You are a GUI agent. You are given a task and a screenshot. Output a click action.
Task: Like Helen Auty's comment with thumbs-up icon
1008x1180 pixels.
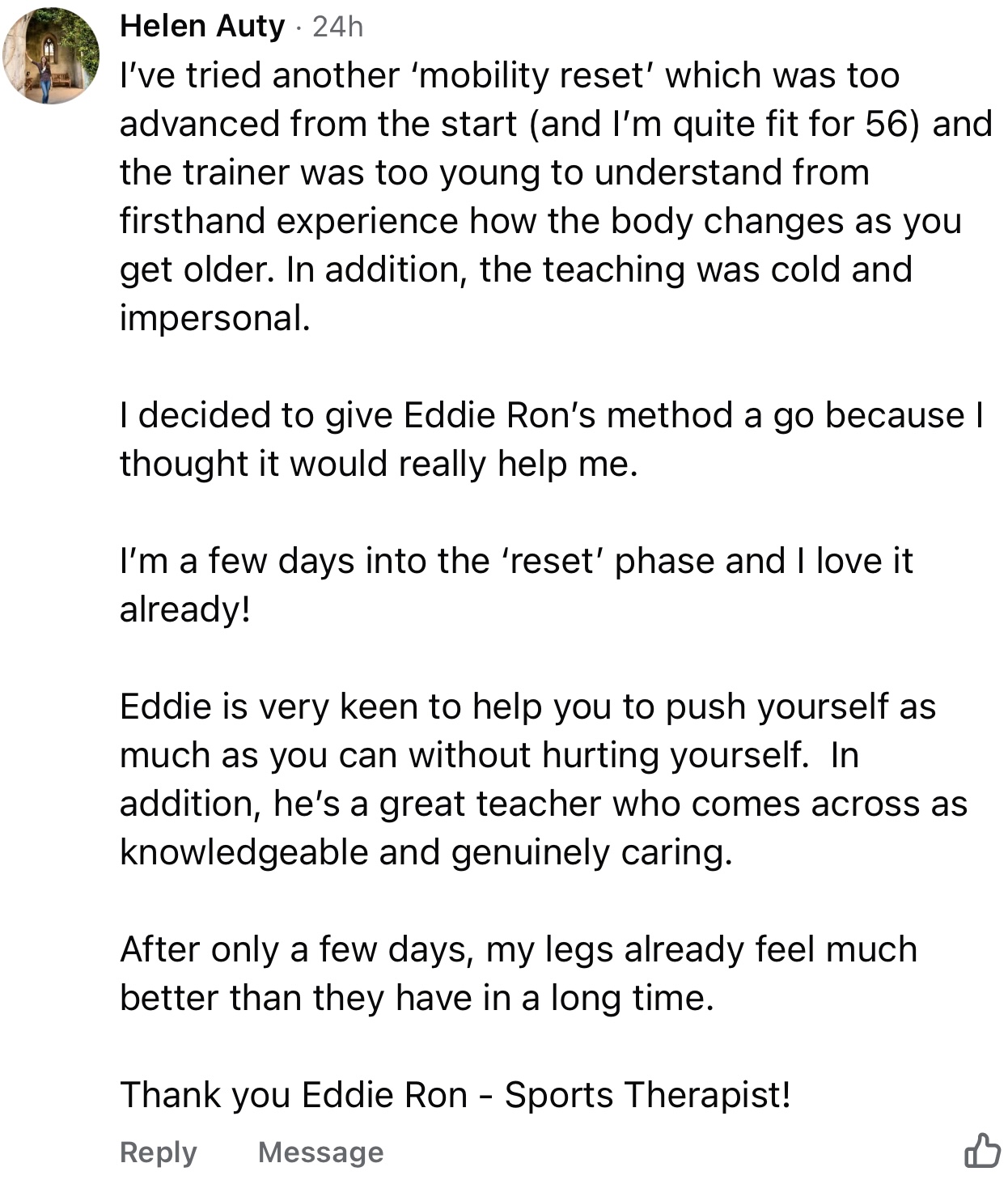tap(982, 1151)
